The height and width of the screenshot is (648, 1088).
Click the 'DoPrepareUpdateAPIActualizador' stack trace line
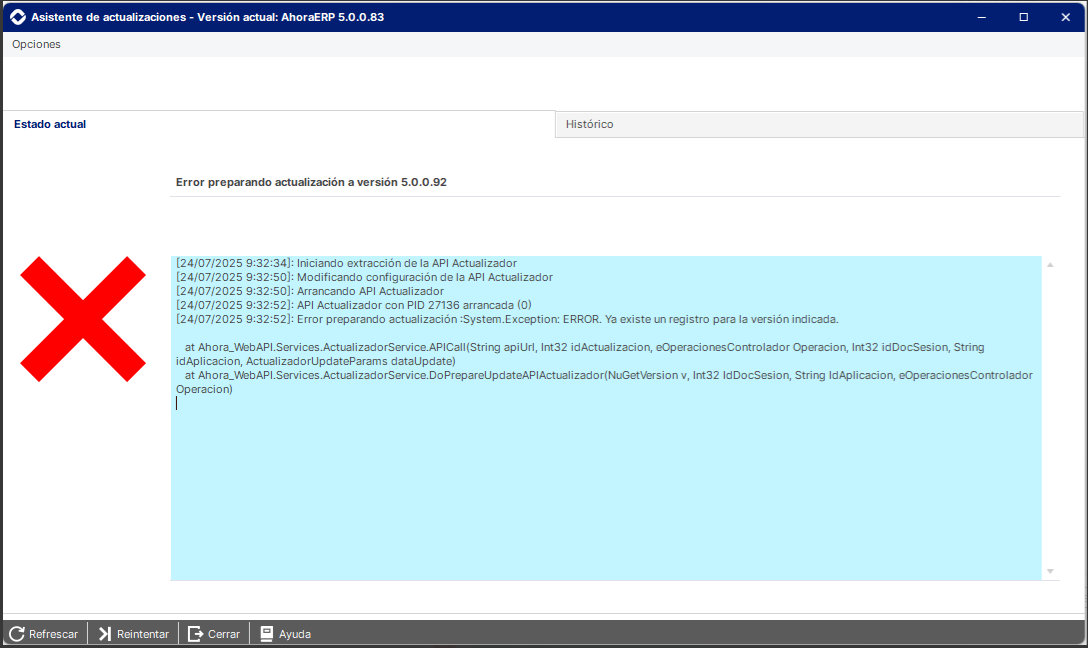[x=604, y=382]
